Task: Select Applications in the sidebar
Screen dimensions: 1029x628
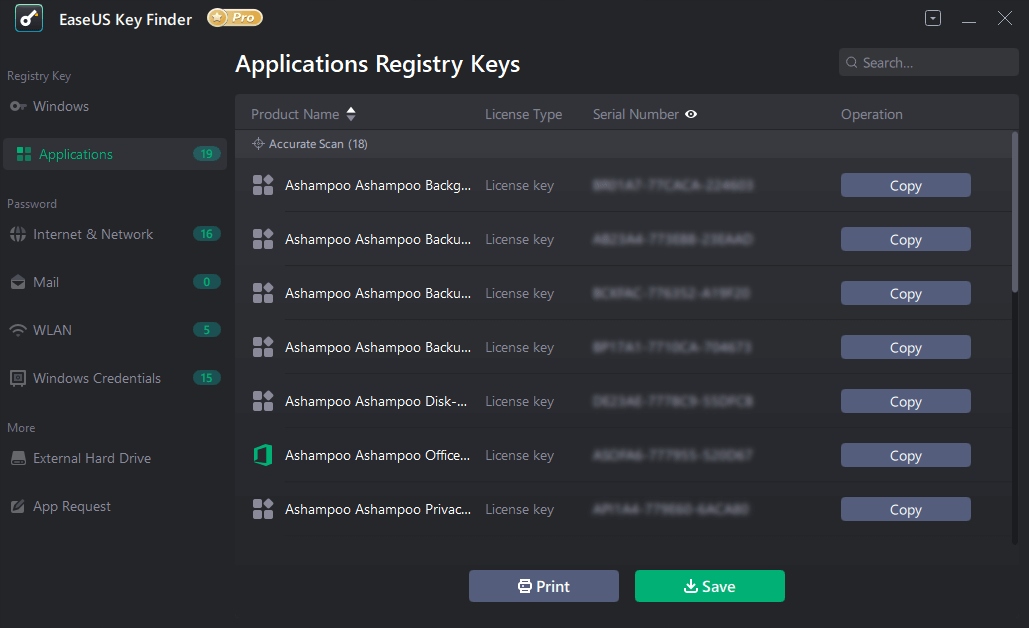Action: (76, 154)
